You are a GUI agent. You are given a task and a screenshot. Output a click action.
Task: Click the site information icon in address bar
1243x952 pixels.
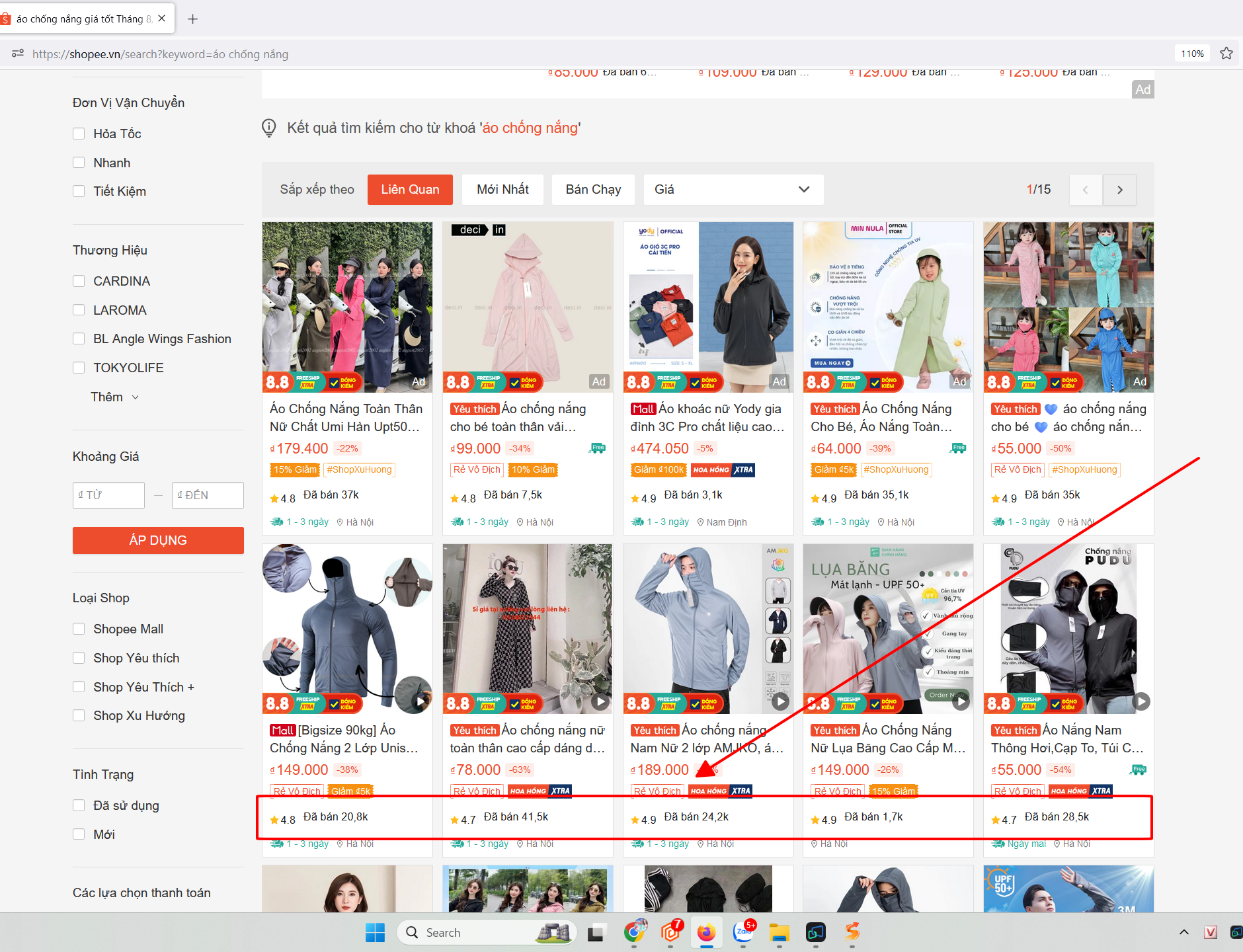pyautogui.click(x=18, y=54)
